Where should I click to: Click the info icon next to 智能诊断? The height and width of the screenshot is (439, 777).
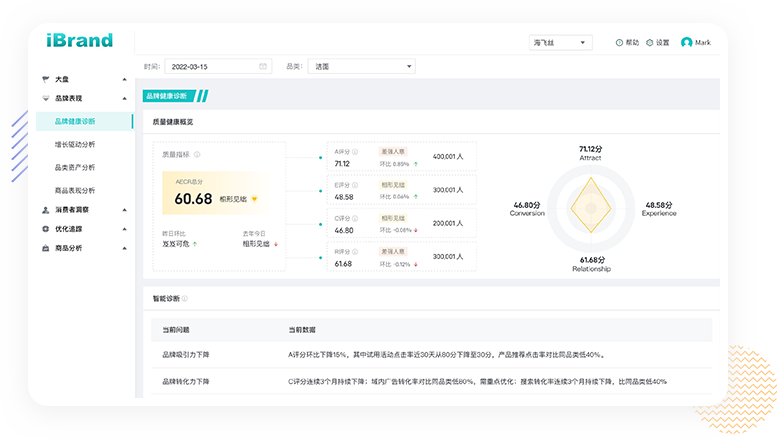tap(185, 299)
